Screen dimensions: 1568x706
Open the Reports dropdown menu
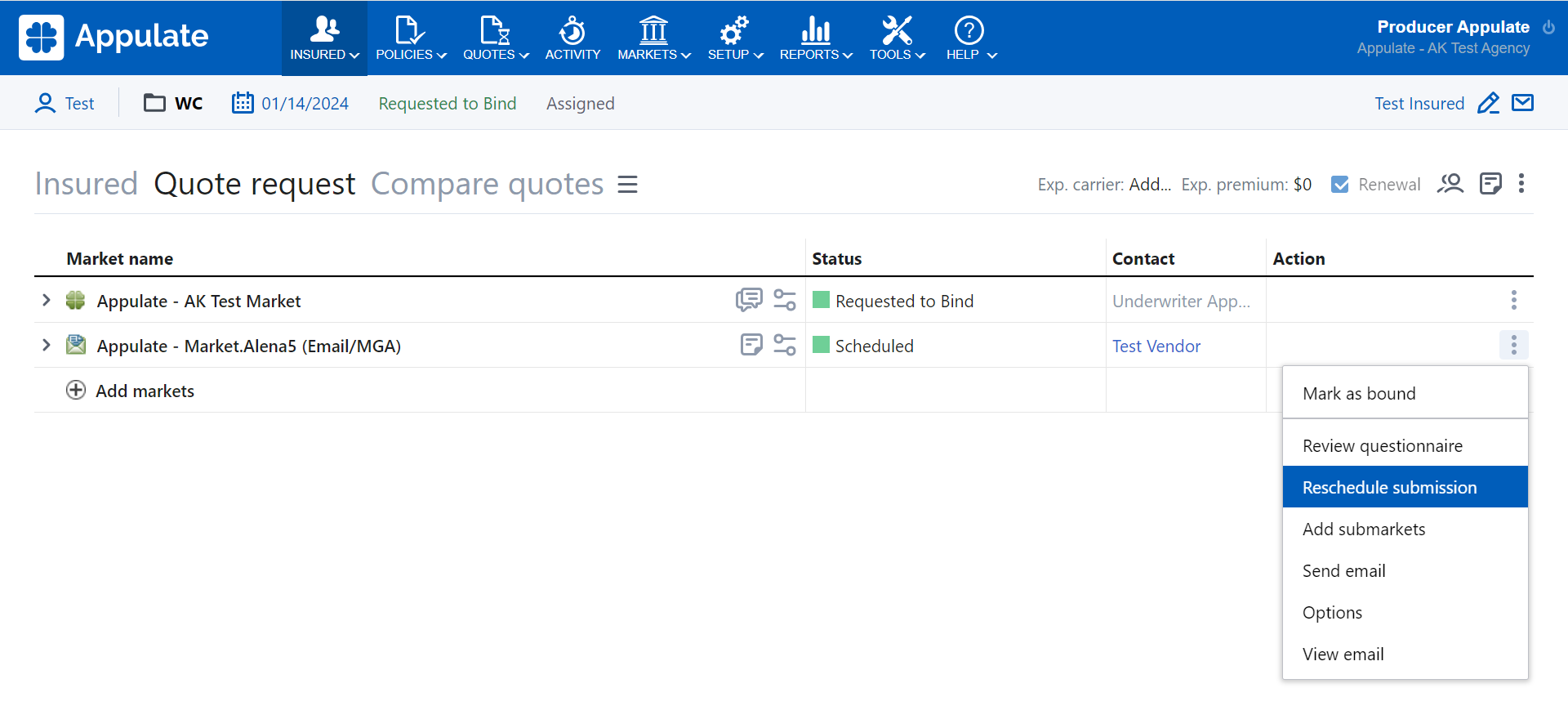tap(815, 38)
